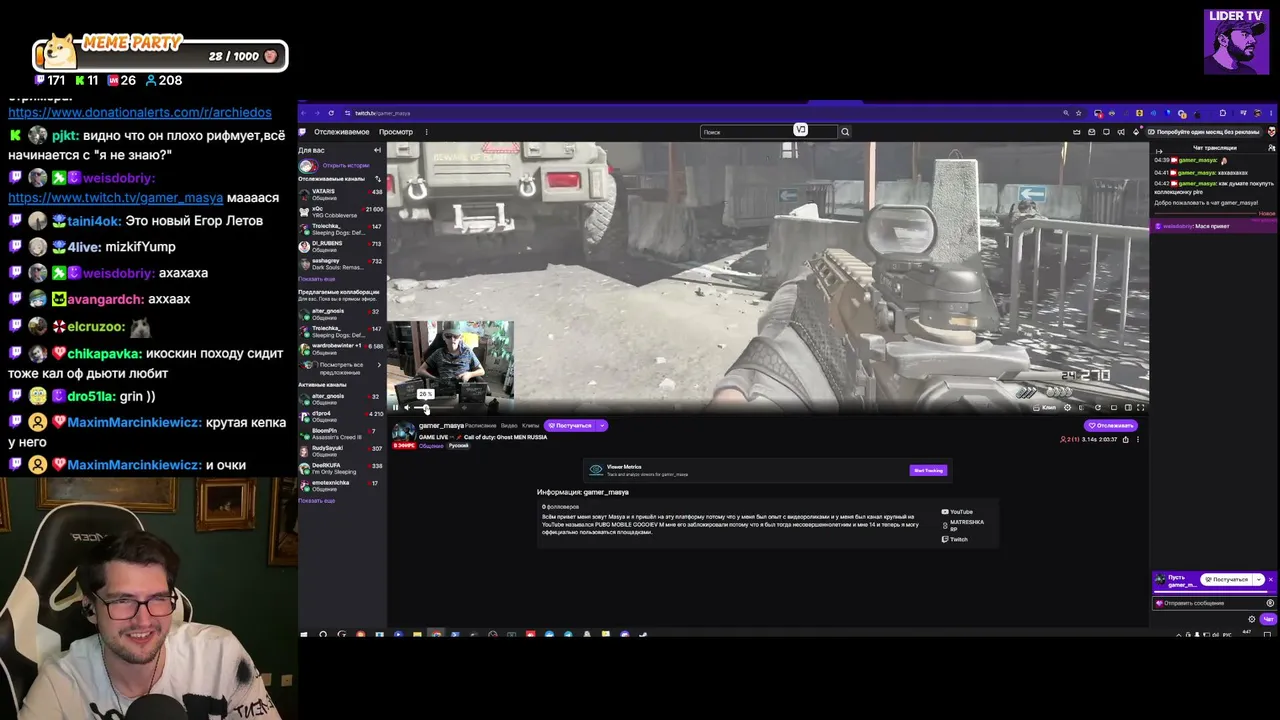Open chat settings gear
The height and width of the screenshot is (720, 1280).
pyautogui.click(x=1251, y=619)
